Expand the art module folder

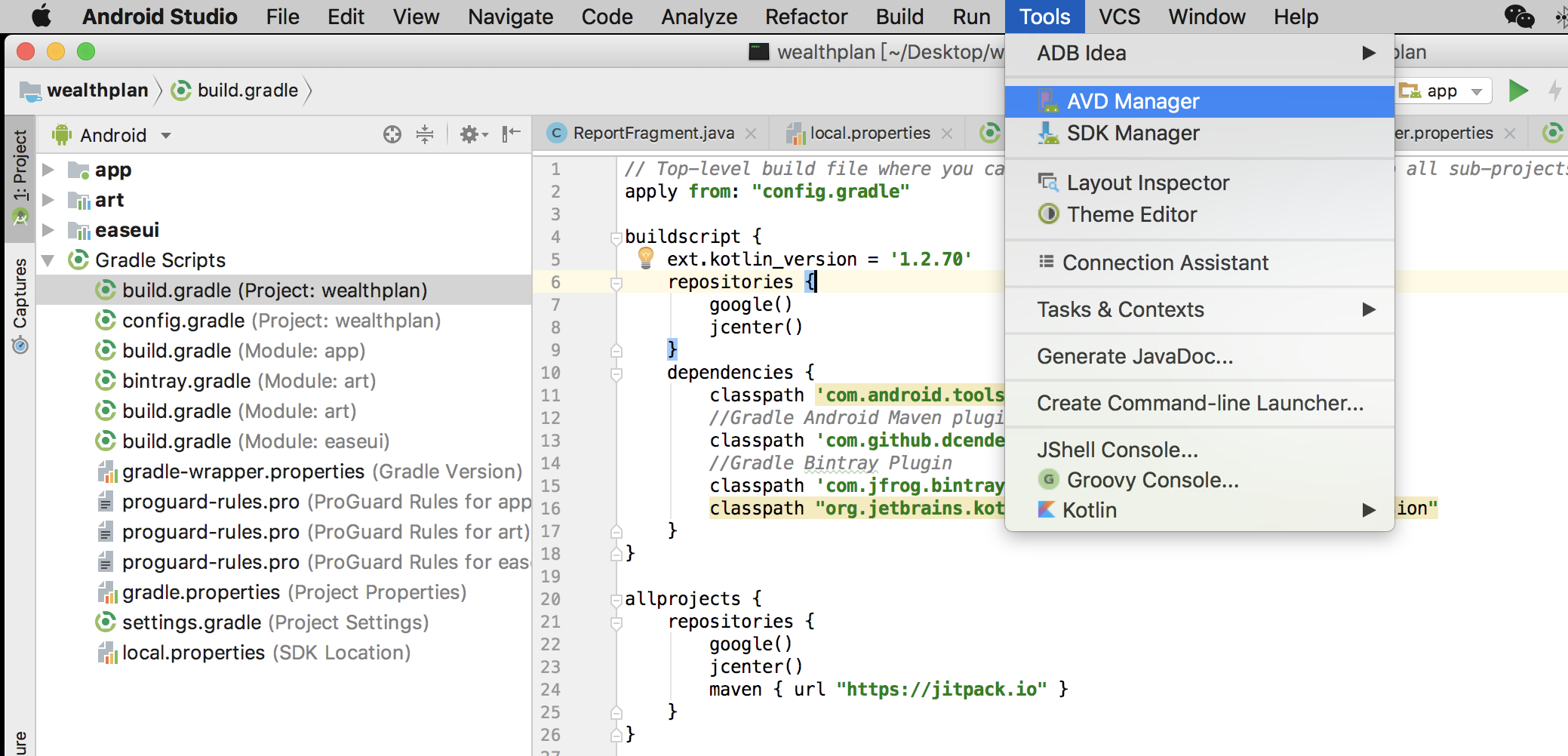(x=48, y=200)
